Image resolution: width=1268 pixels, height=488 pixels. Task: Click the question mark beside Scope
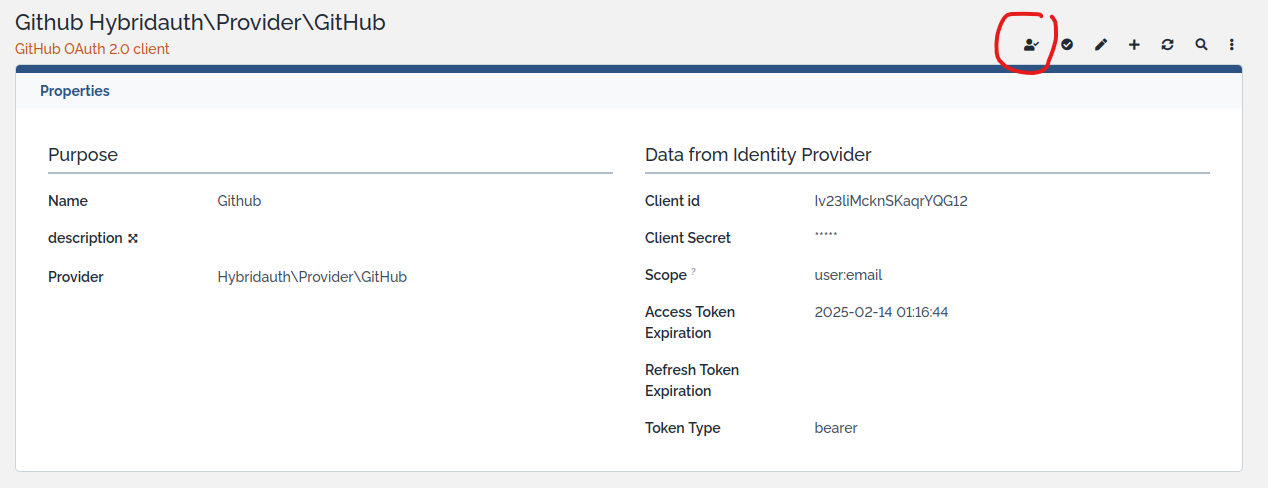694,271
